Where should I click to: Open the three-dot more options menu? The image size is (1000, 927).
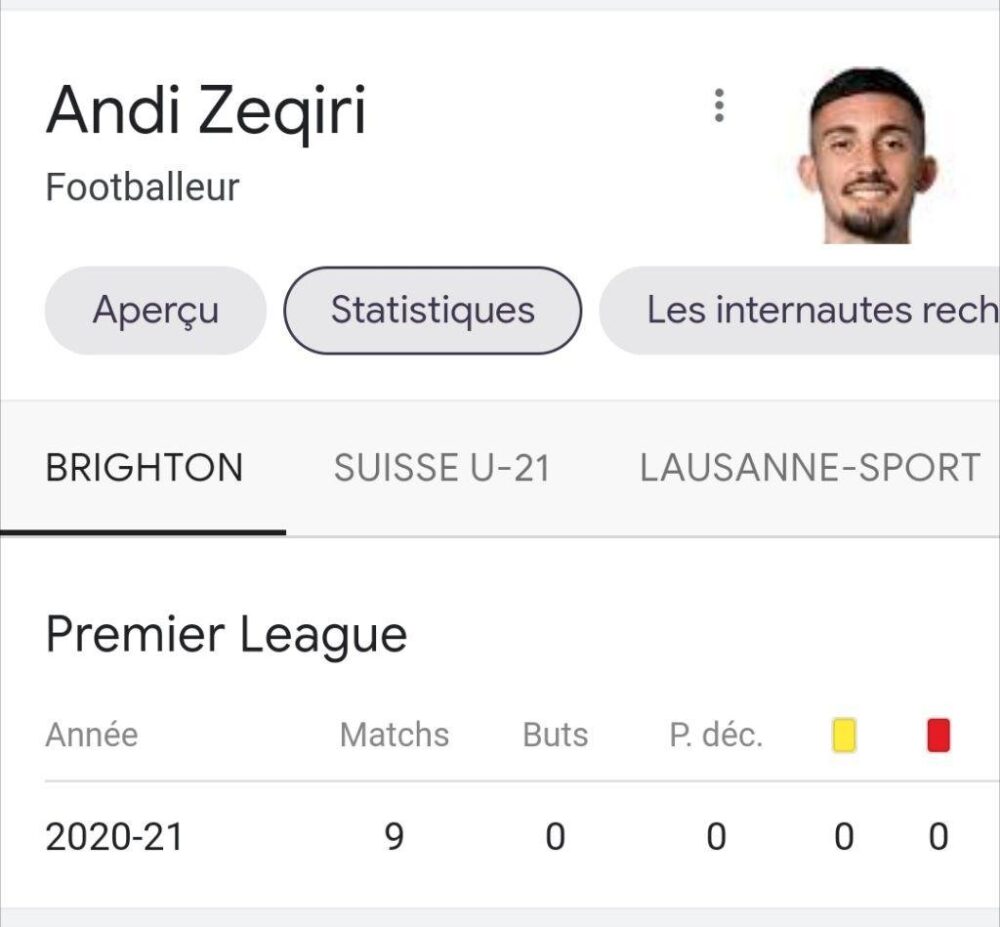(x=719, y=105)
